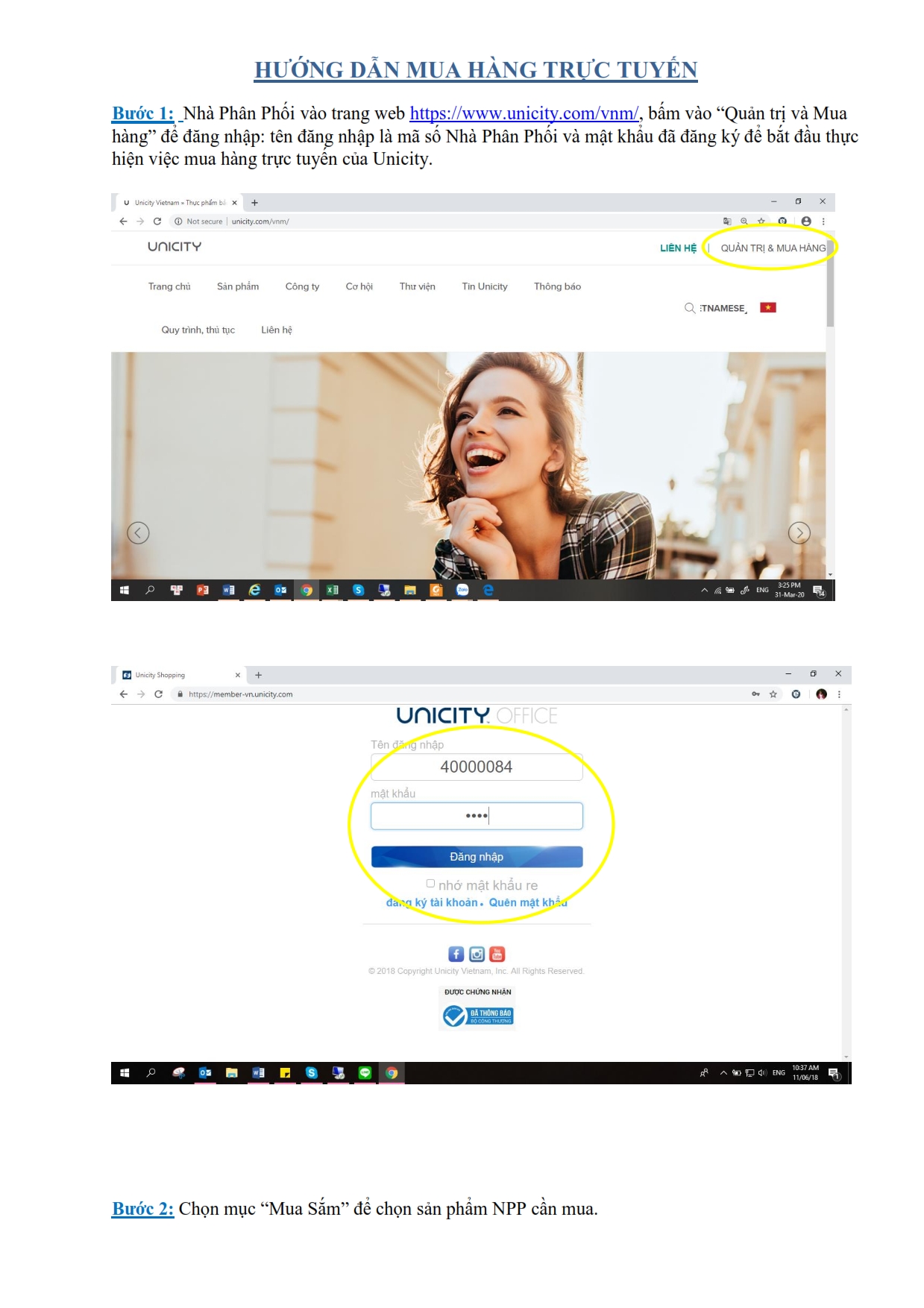Open the unicity.com/vnm hyperlink in document text
This screenshot has width=924, height=1308.
click(x=524, y=113)
